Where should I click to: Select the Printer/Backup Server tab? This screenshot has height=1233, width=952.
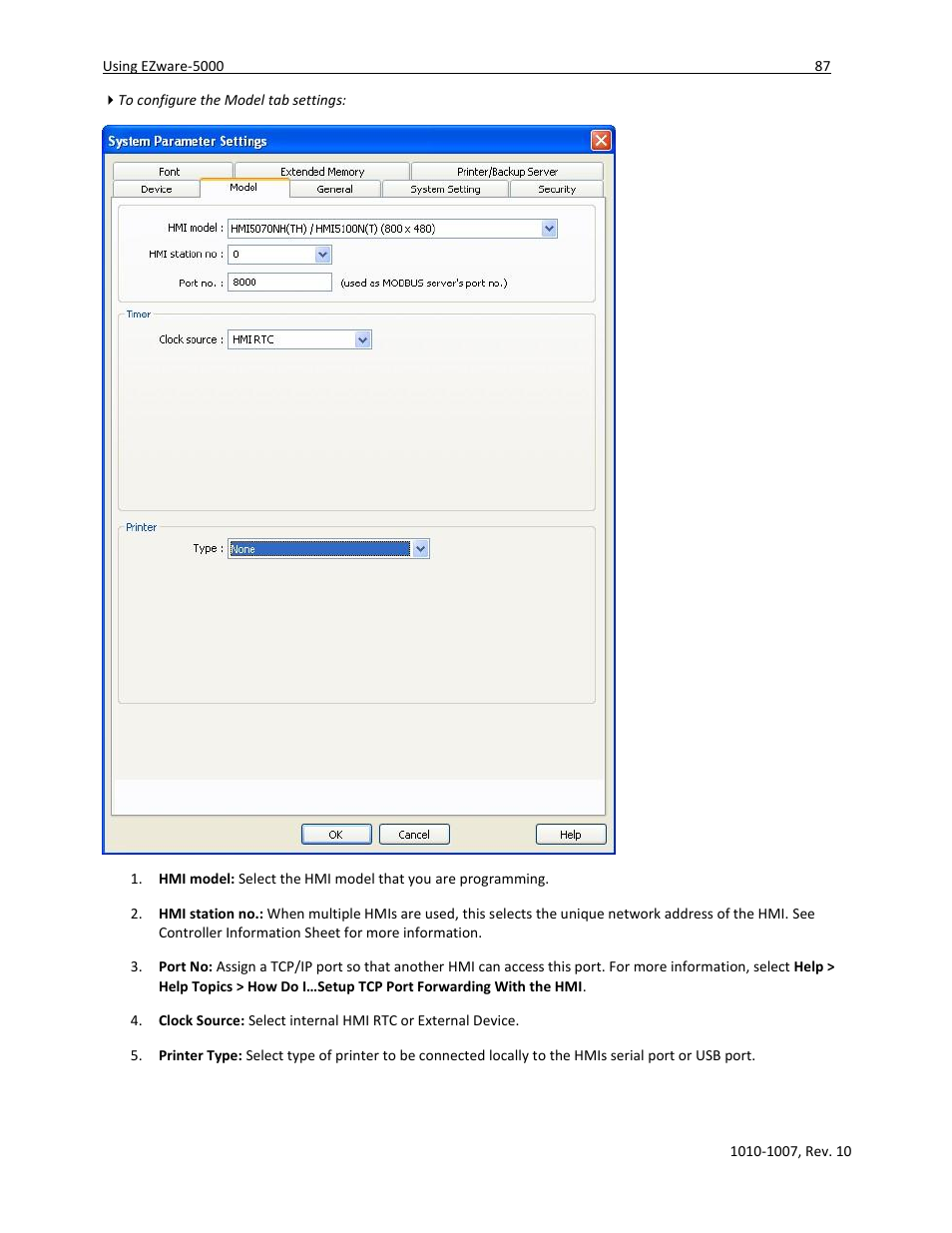507,171
